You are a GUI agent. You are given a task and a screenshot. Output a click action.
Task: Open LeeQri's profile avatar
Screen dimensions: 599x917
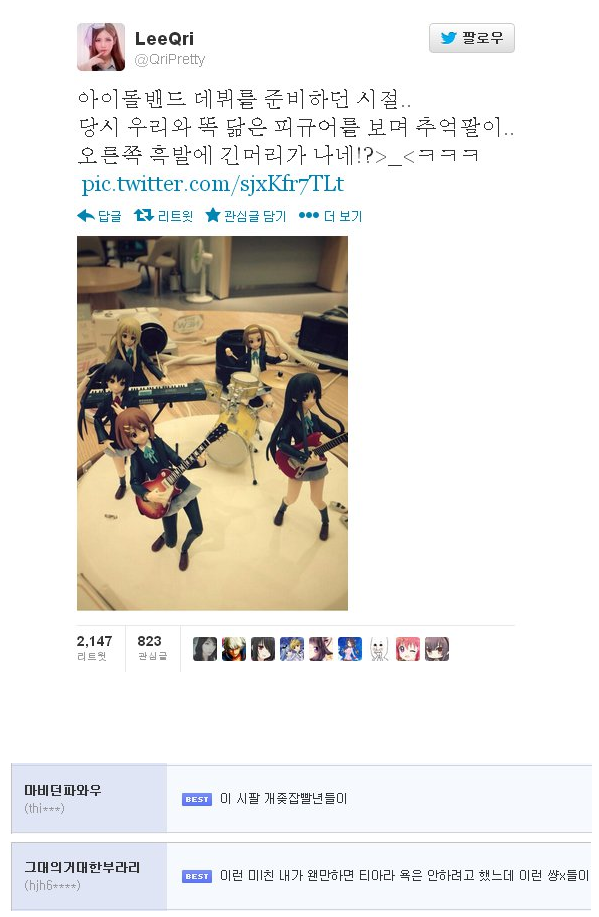coord(101,47)
